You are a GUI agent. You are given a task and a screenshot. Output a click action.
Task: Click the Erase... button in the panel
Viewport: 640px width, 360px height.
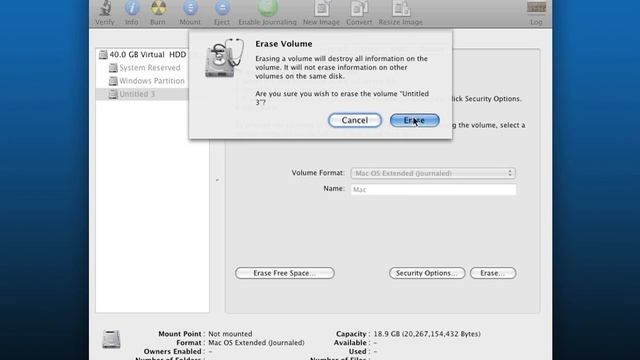click(493, 273)
